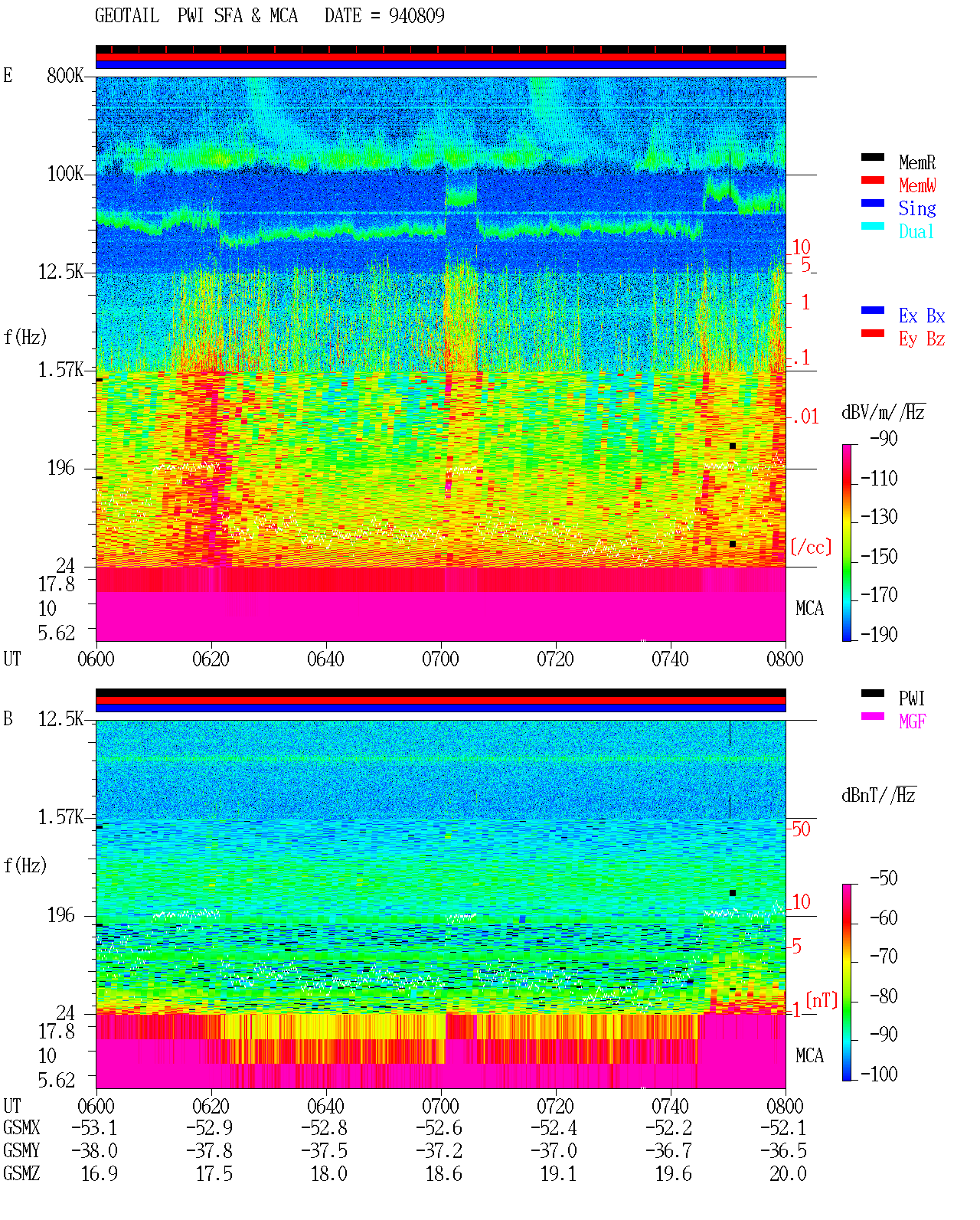
Task: Click the GSMY value -38.0
Action: point(94,1151)
